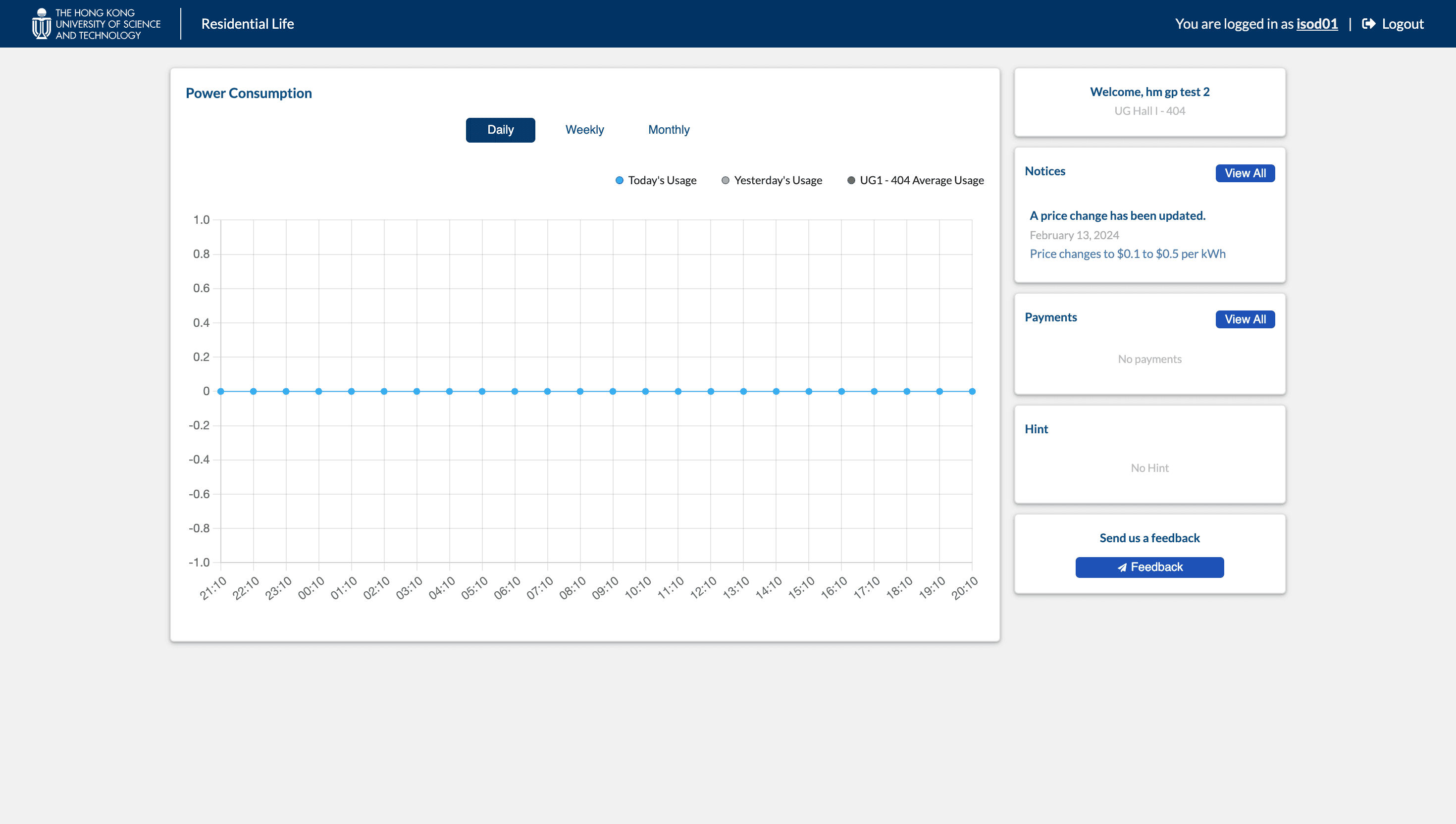
Task: Open View All payments panel
Action: (x=1245, y=319)
